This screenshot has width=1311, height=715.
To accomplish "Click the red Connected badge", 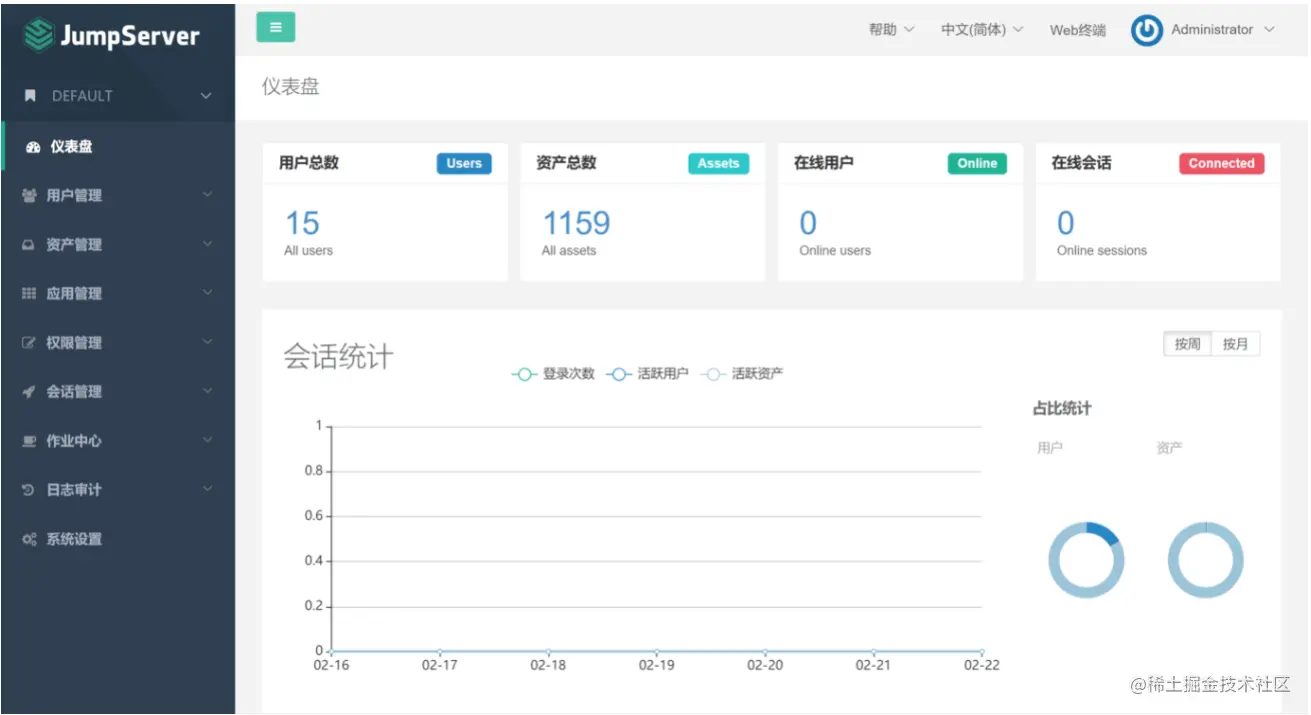I will [1221, 164].
